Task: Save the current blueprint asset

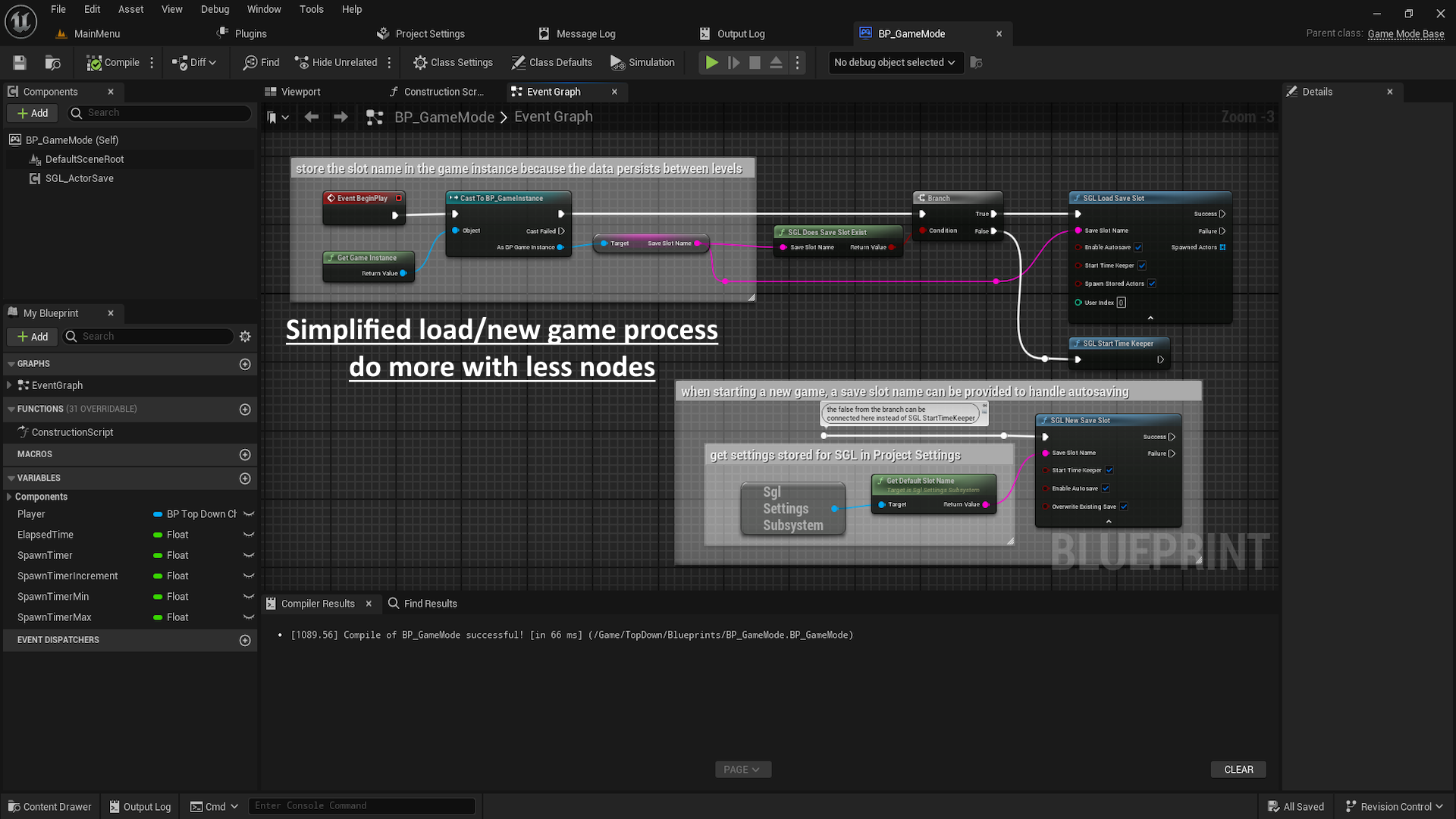Action: pyautogui.click(x=20, y=63)
